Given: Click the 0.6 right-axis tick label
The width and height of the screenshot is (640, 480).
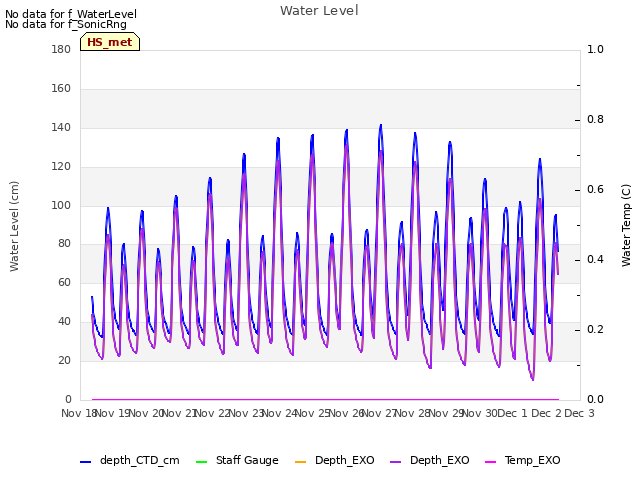Looking at the screenshot, I should point(595,189).
